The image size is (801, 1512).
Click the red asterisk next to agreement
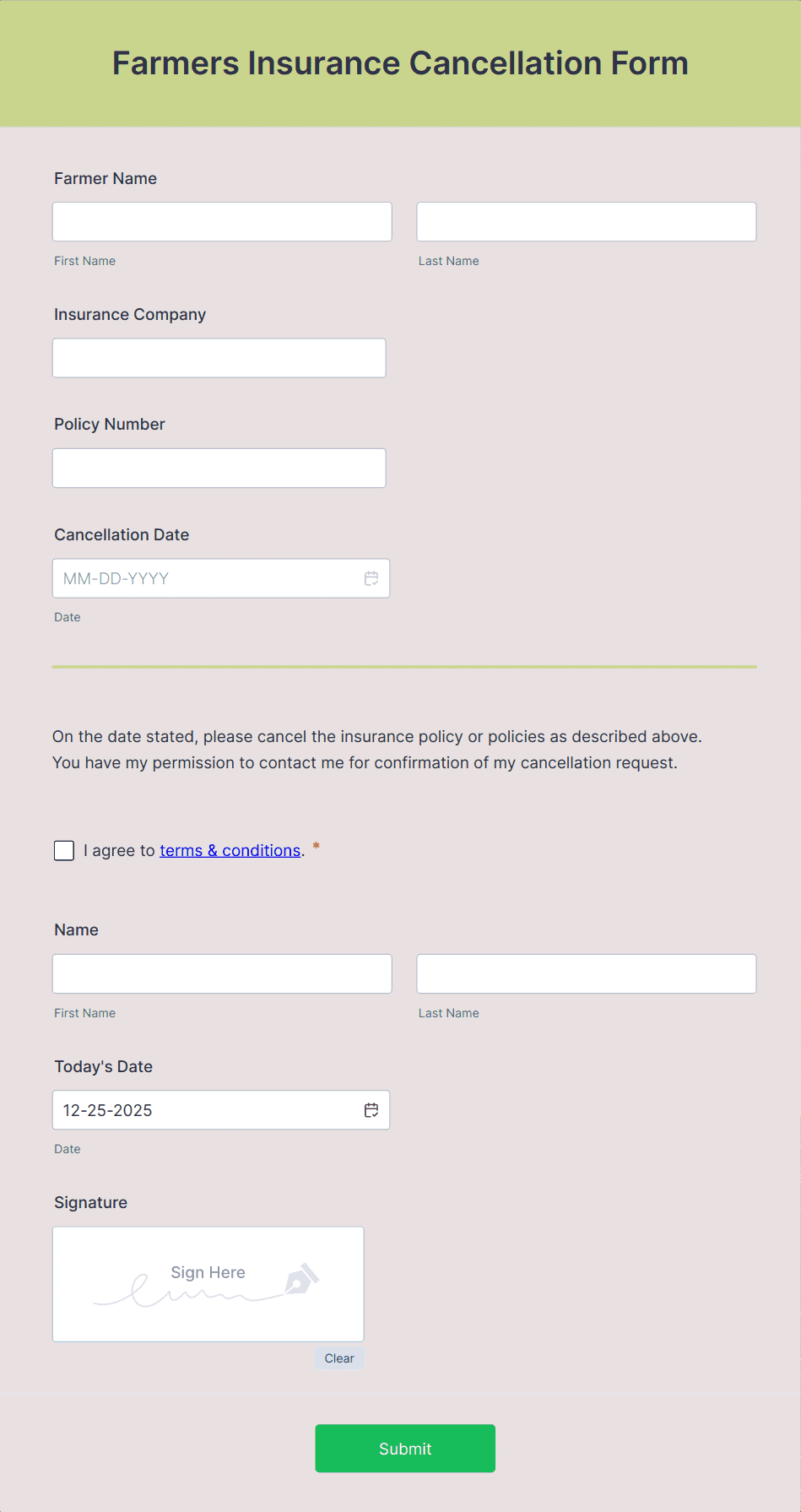(315, 848)
